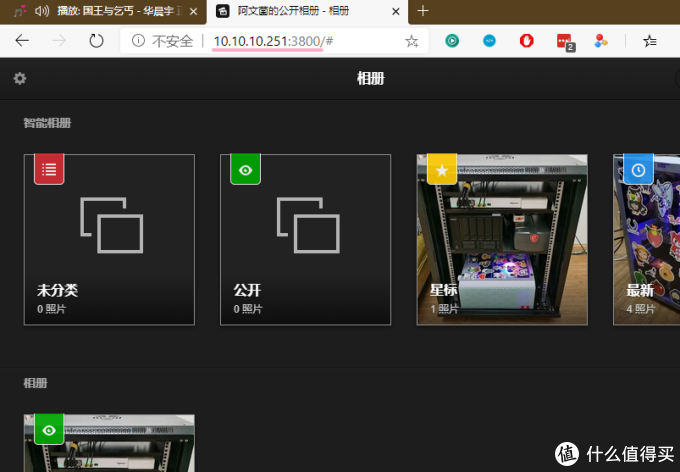Click the yellow star badge on 星标 album
This screenshot has height=472, width=680.
[442, 169]
